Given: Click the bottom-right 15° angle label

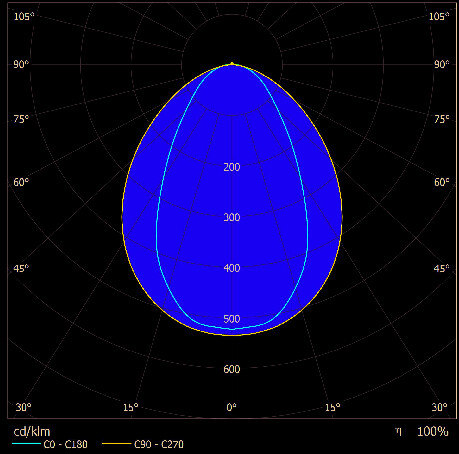Looking at the screenshot, I should pos(333,407).
